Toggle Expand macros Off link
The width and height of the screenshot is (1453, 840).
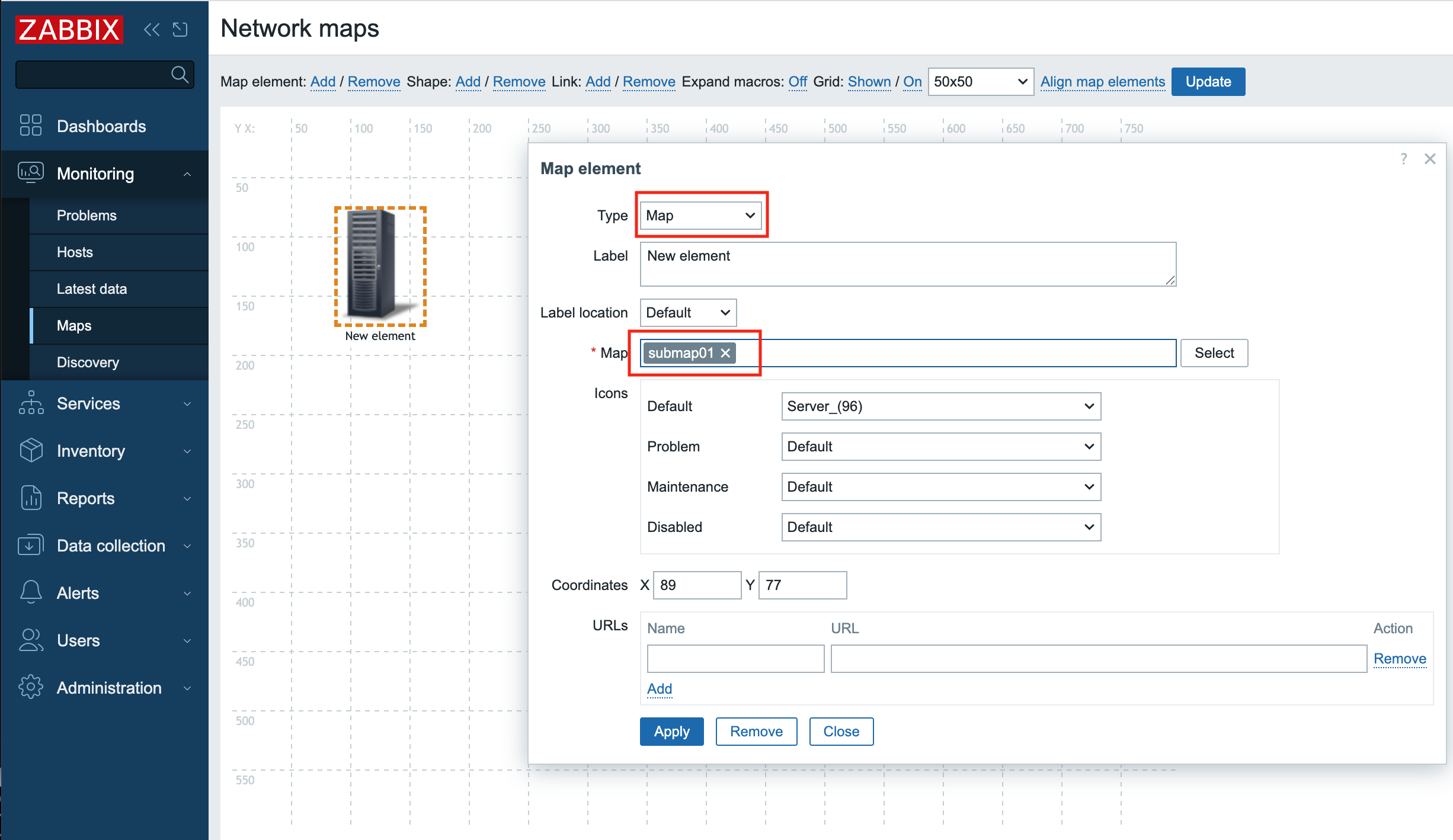(798, 82)
